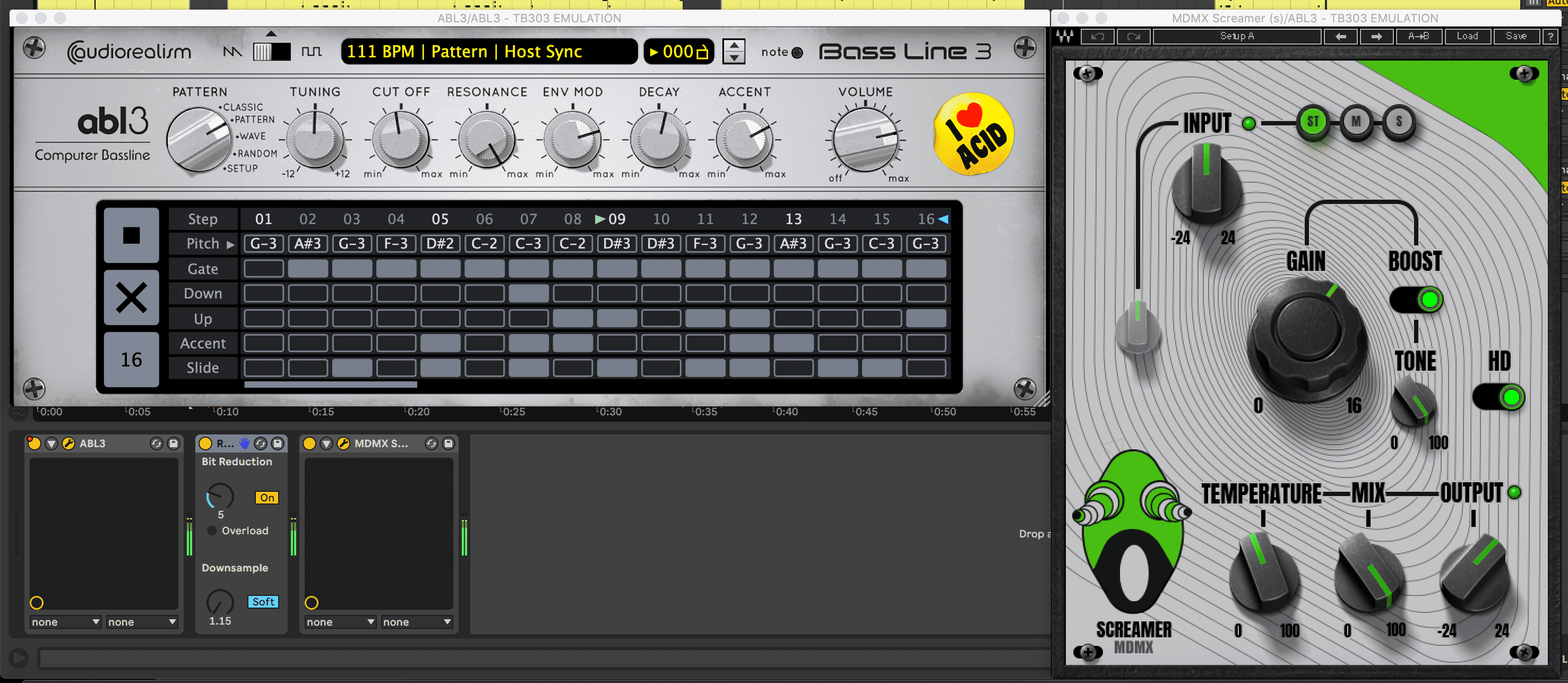Click the I love ACID badge
The height and width of the screenshot is (683, 1568).
[973, 133]
